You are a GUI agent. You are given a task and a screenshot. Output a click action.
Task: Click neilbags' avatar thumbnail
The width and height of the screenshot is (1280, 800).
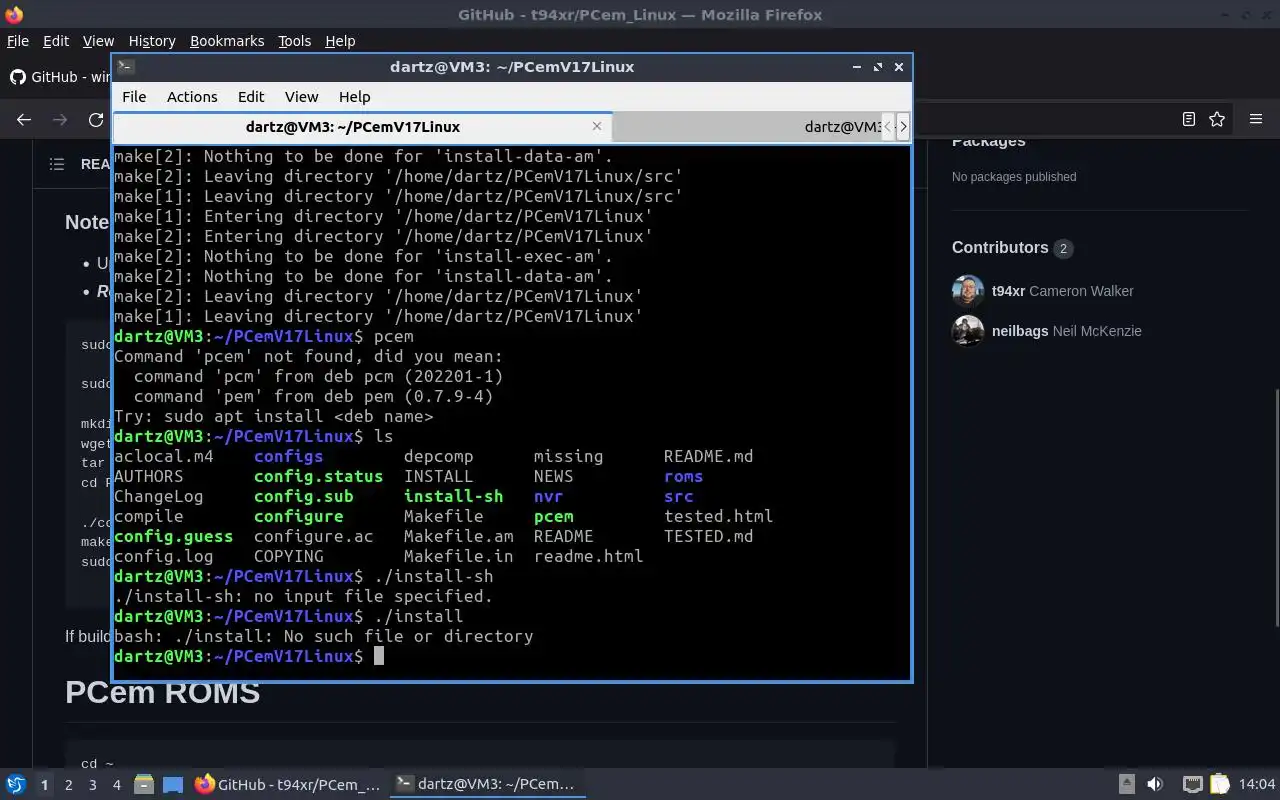click(x=968, y=331)
